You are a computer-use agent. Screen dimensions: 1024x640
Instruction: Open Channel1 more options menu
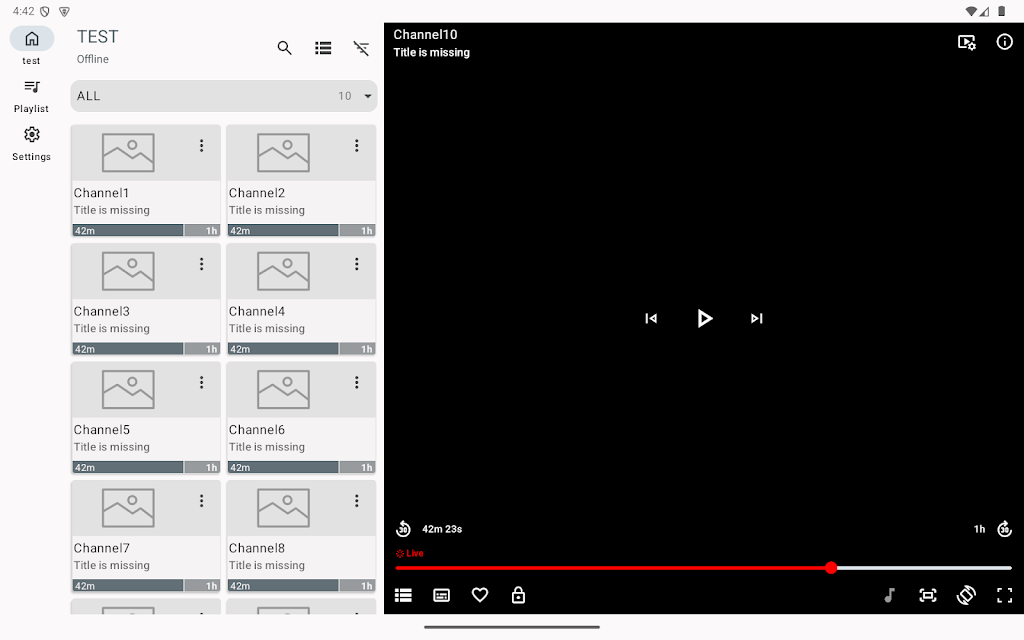[x=201, y=146]
